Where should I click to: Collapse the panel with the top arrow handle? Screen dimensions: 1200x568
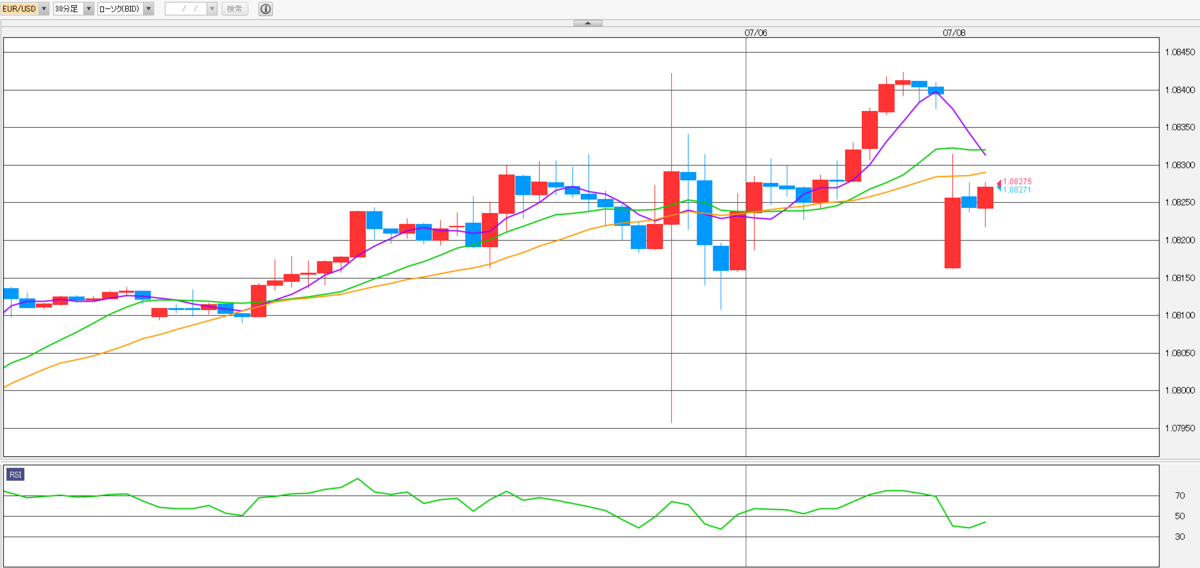pyautogui.click(x=587, y=23)
